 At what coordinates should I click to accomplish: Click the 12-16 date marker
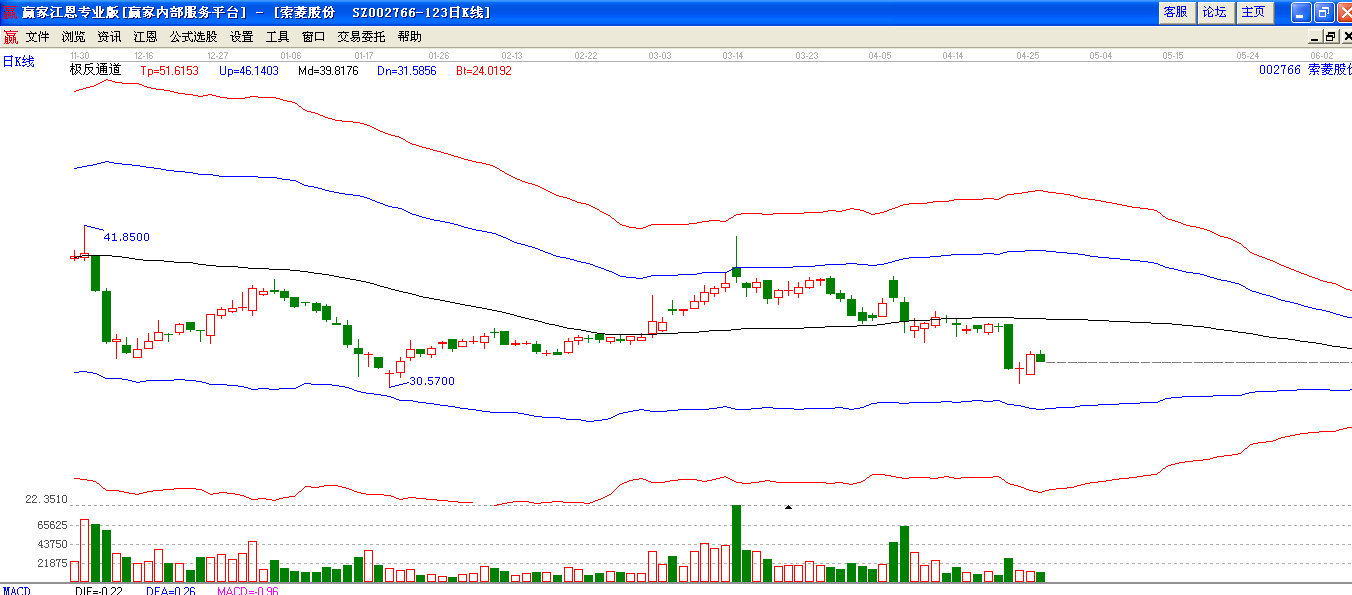tap(144, 55)
